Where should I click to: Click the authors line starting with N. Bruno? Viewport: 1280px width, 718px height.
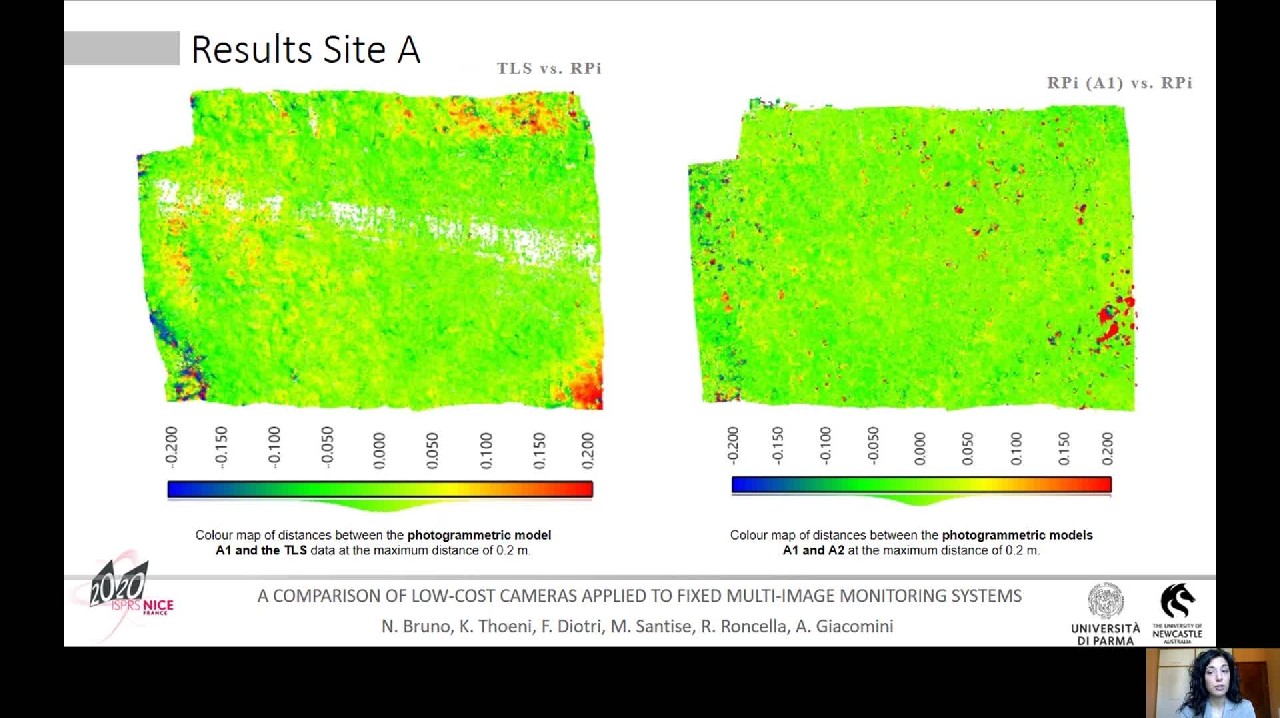tap(637, 626)
